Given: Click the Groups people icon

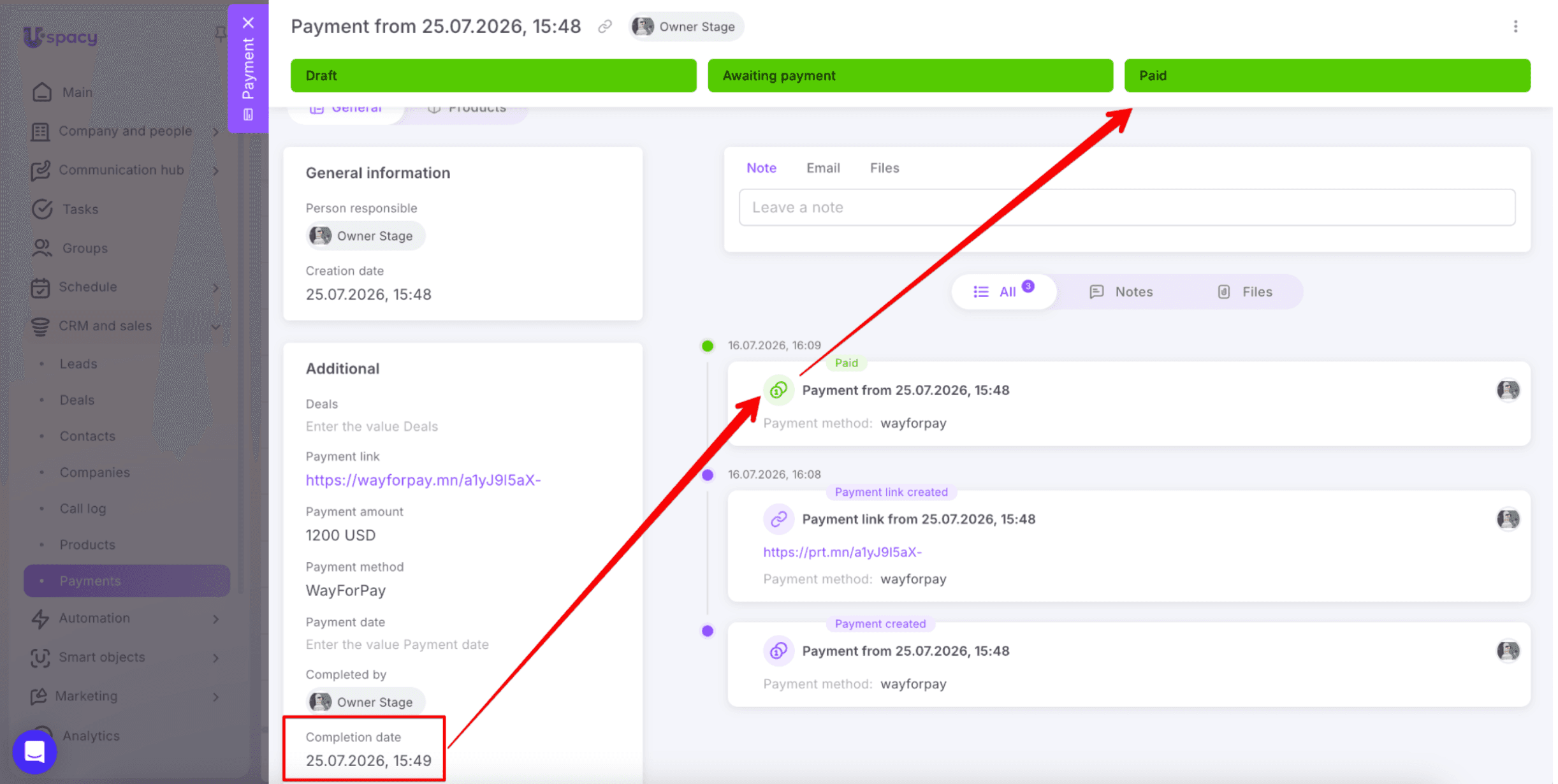Looking at the screenshot, I should [x=42, y=248].
